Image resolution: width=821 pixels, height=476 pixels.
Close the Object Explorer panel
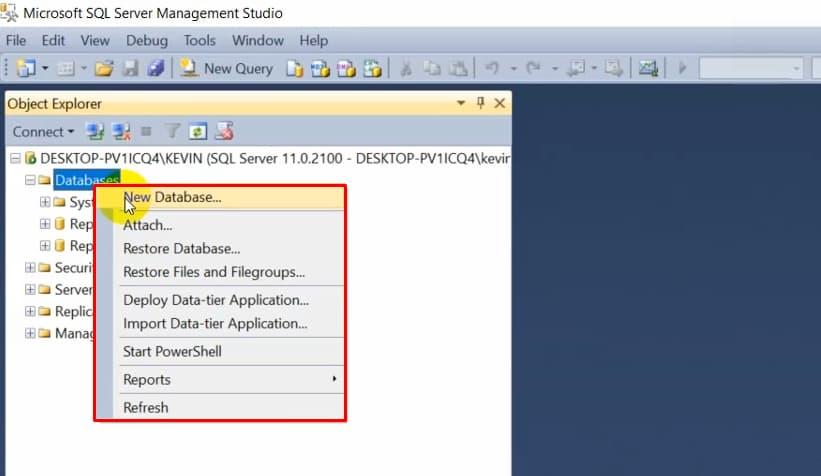(500, 103)
